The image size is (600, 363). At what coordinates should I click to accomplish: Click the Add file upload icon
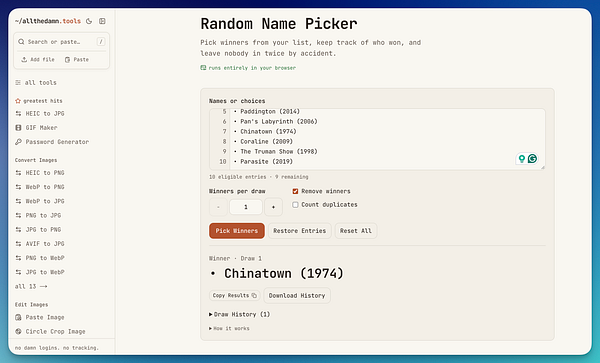[24, 60]
